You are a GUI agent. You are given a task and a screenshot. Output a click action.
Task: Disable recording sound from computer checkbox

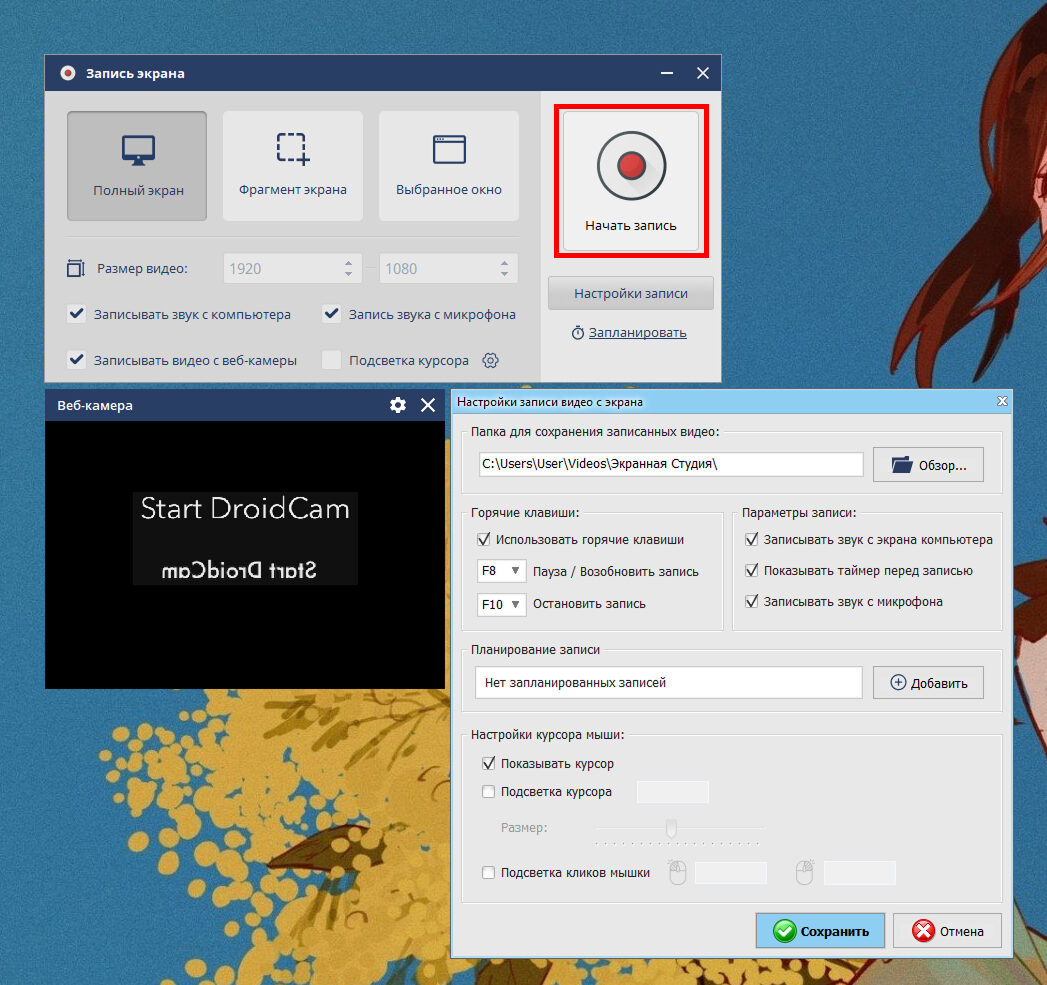(76, 314)
